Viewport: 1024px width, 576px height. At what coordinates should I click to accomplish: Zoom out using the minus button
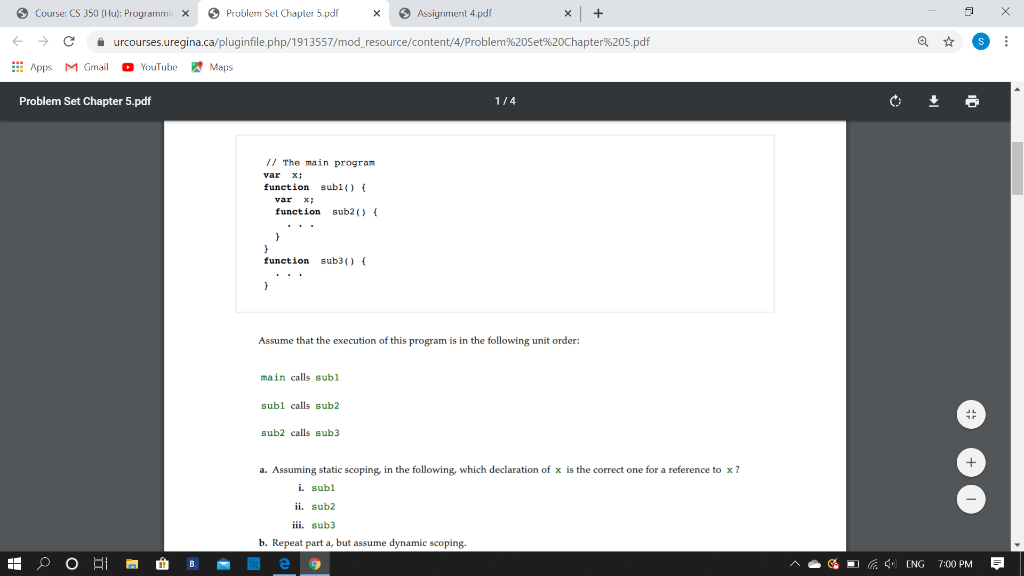click(x=970, y=498)
